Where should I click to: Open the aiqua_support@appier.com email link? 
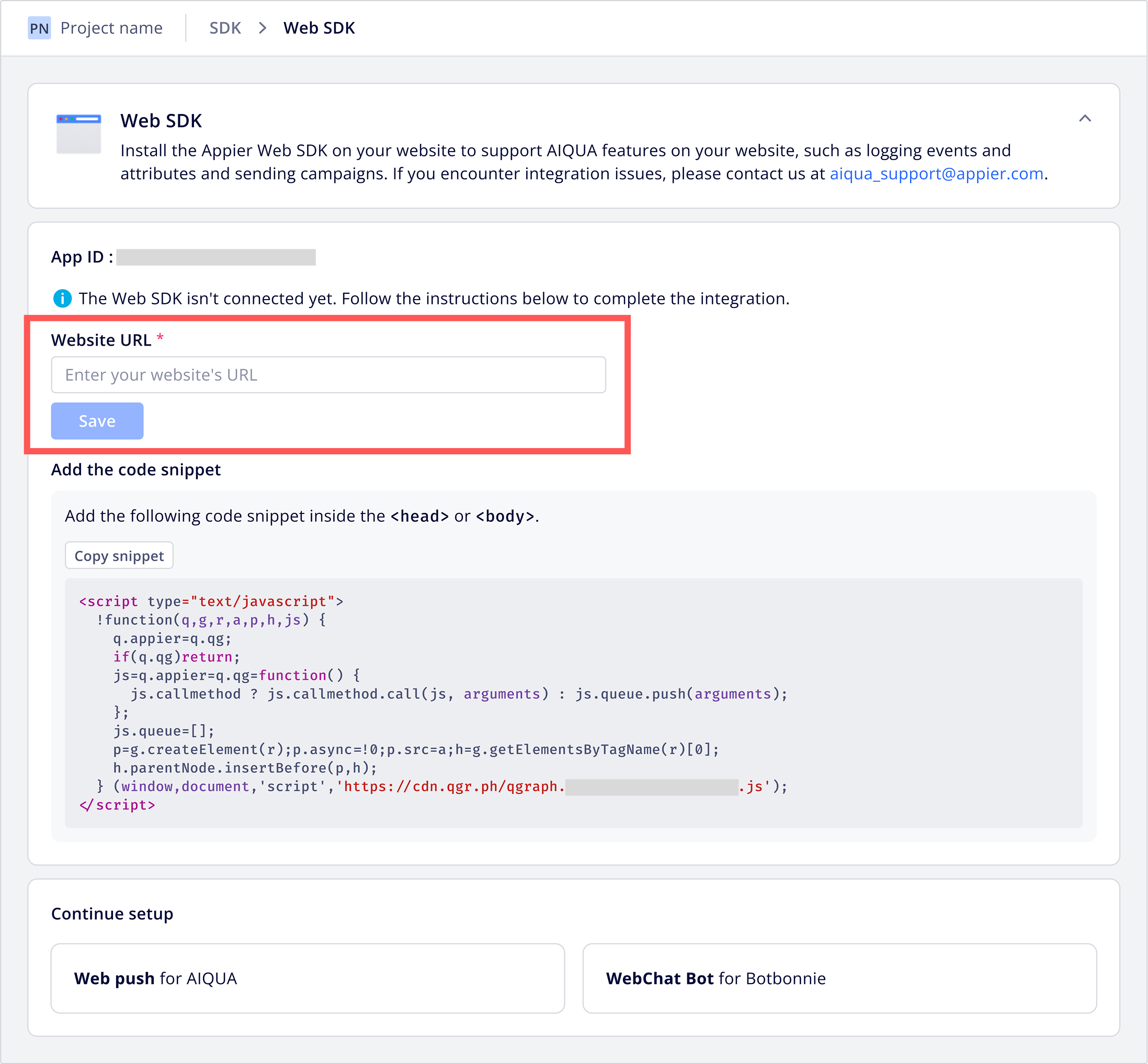pos(936,174)
